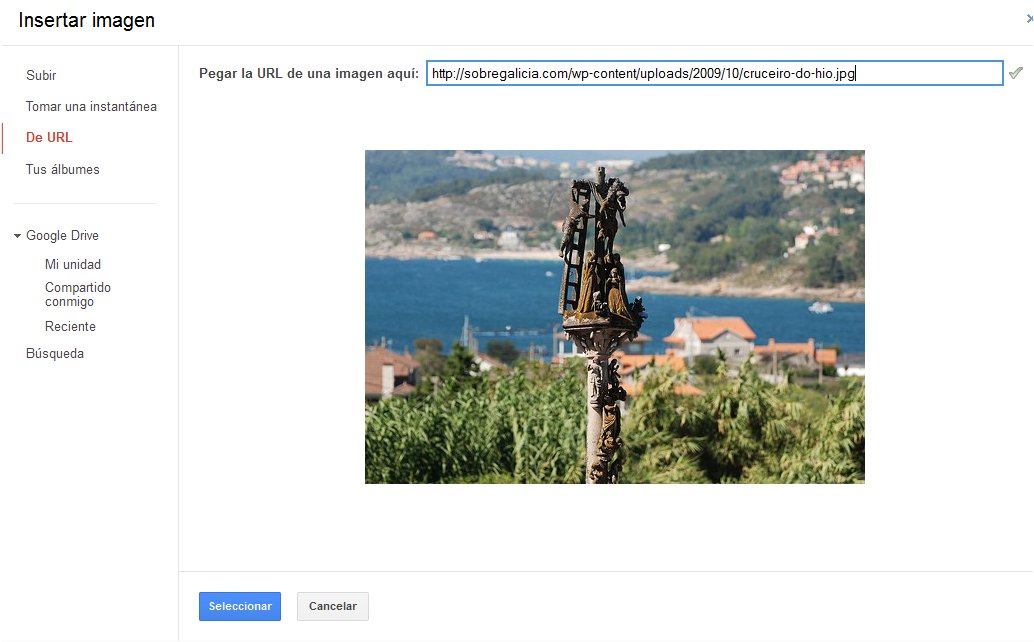The image size is (1034, 642).
Task: Click the Cancelar button
Action: coord(333,607)
